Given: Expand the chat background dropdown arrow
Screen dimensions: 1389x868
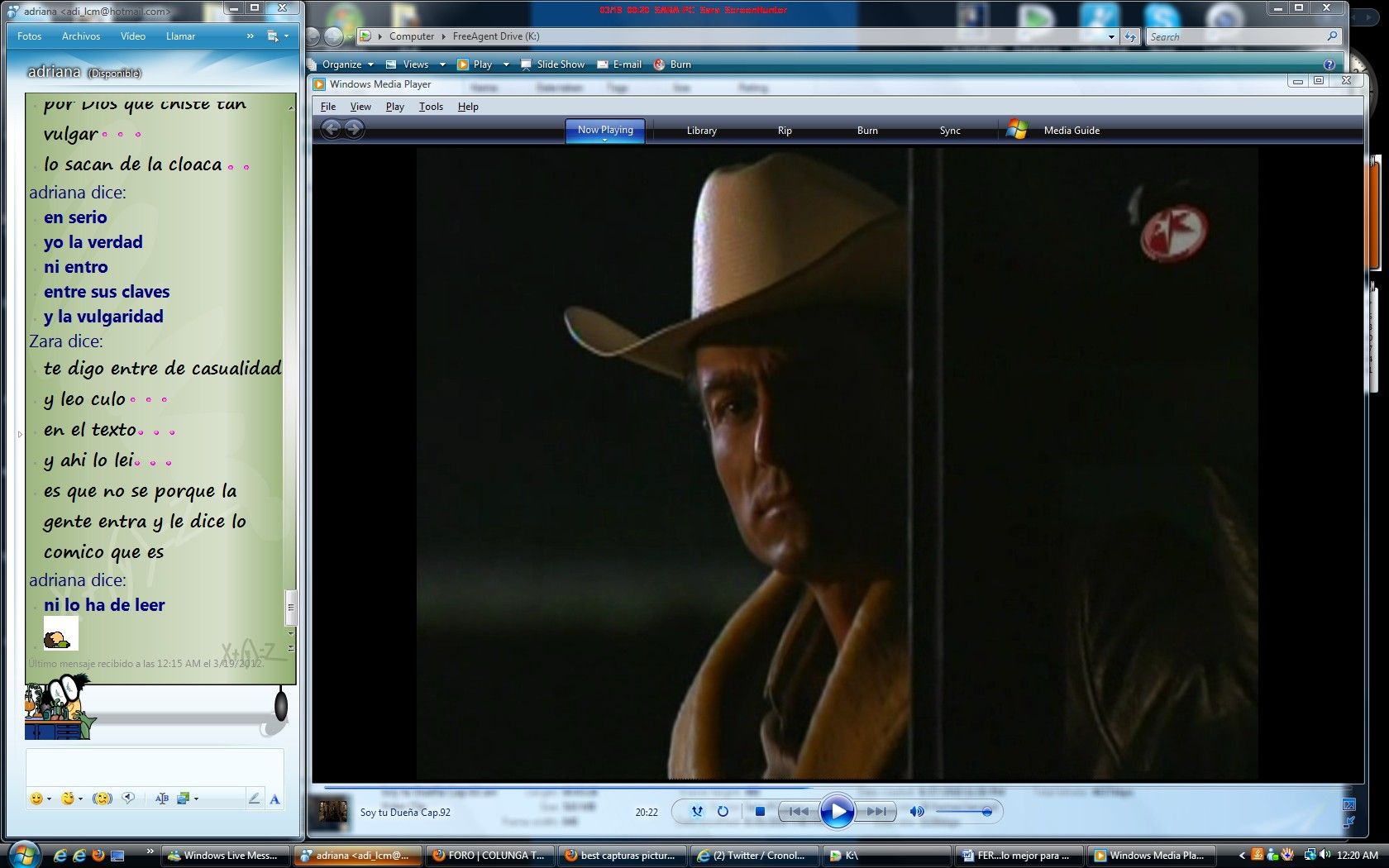Looking at the screenshot, I should point(196,799).
